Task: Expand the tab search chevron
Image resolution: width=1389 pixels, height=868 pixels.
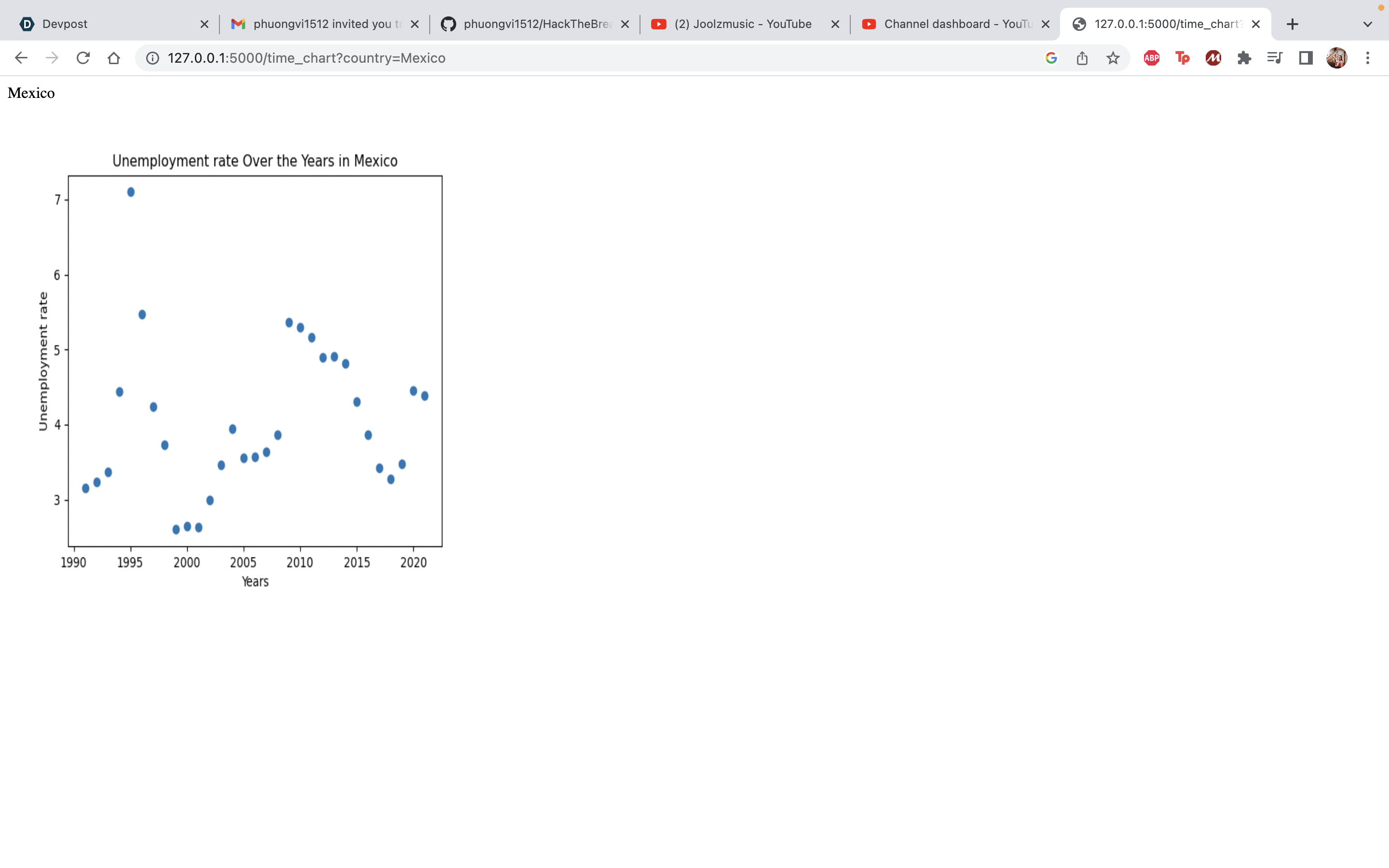Action: pyautogui.click(x=1368, y=24)
